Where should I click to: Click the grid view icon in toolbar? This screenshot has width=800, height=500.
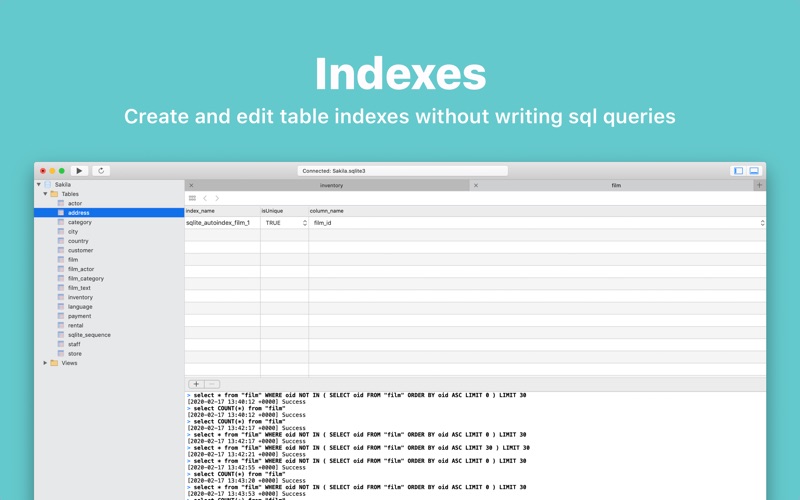click(x=192, y=198)
